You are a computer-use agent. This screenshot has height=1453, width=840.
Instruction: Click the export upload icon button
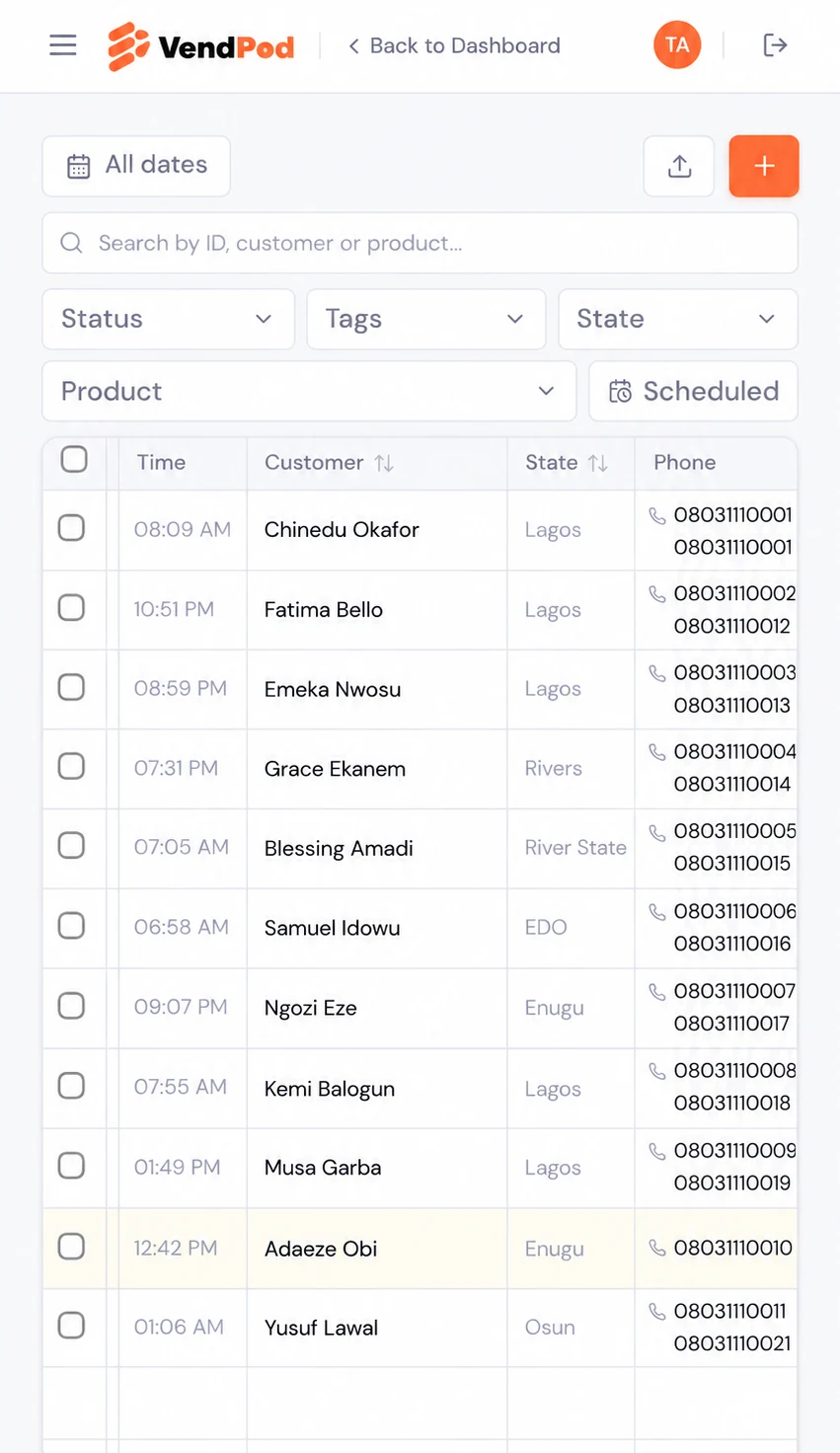pos(679,166)
